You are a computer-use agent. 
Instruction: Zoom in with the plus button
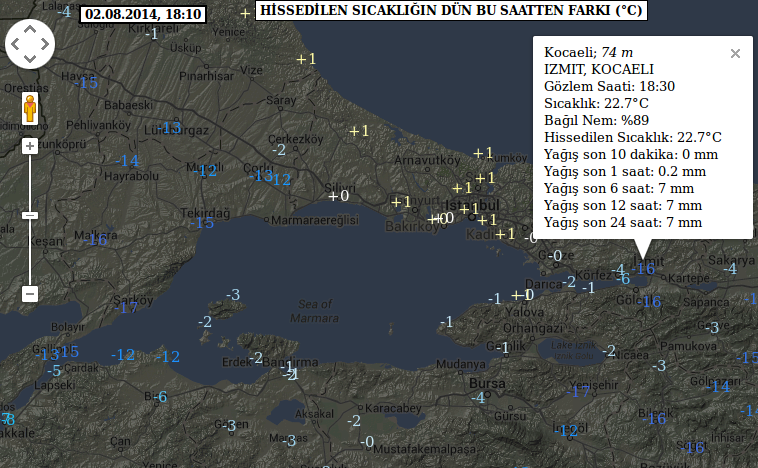coord(30,147)
